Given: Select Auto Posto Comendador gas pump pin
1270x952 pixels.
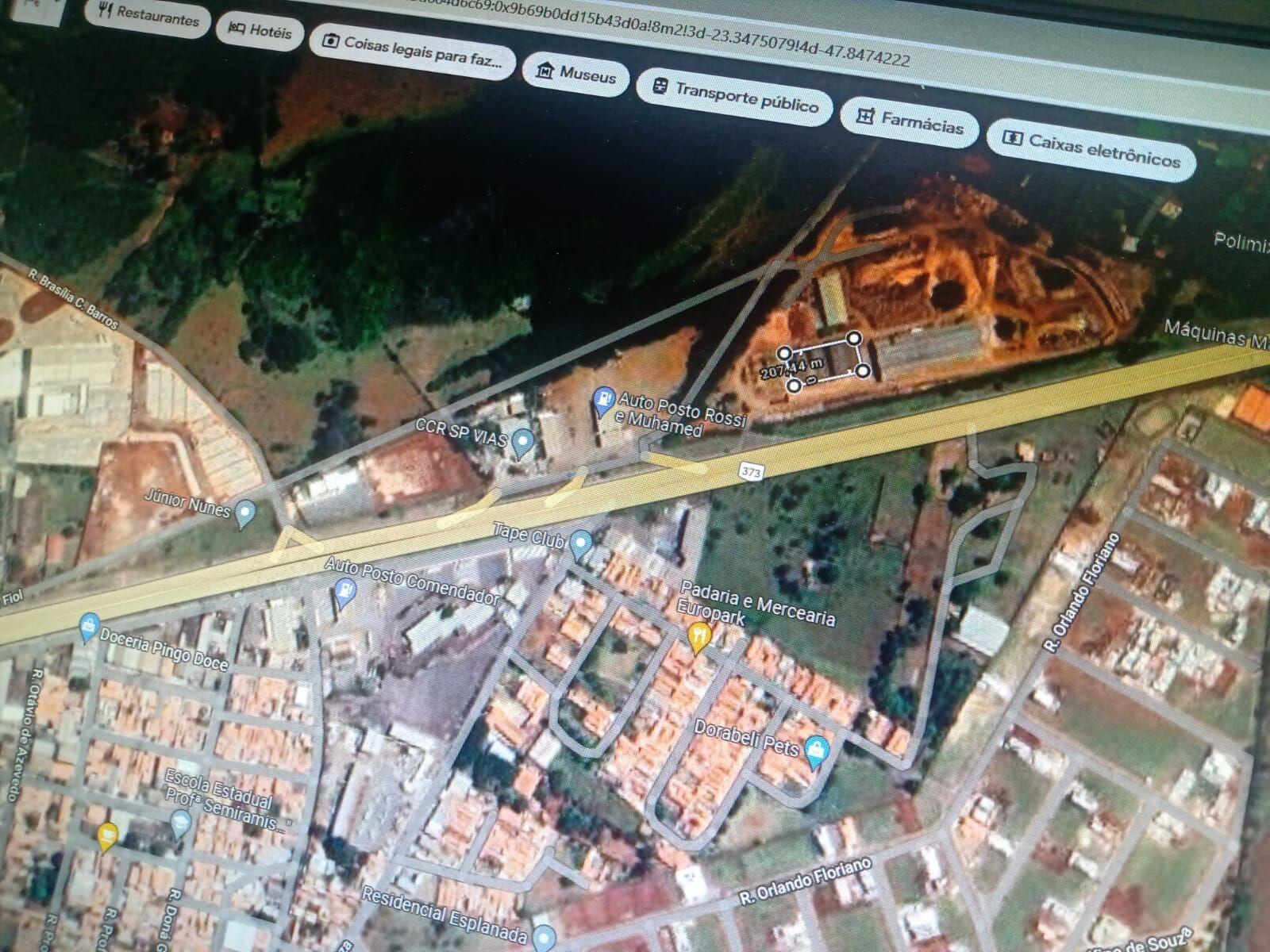Looking at the screenshot, I should pyautogui.click(x=344, y=593).
